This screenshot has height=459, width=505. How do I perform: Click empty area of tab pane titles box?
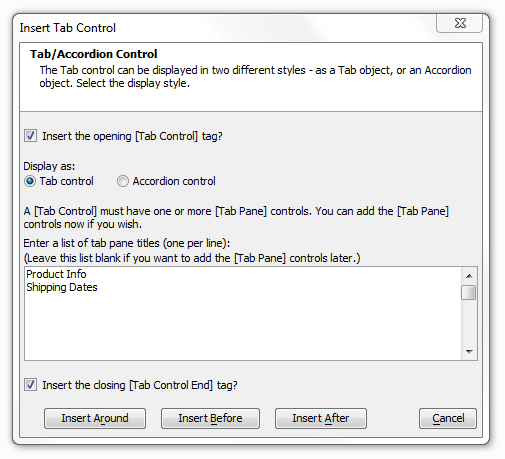(x=243, y=327)
